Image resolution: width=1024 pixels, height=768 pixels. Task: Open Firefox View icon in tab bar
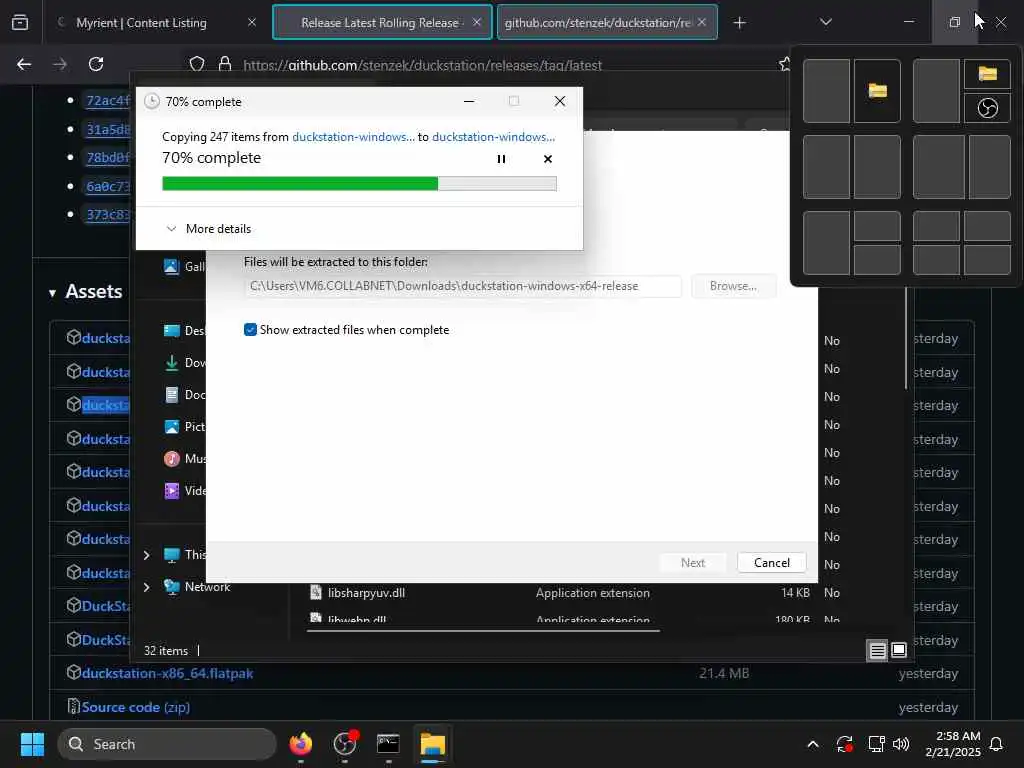20,23
